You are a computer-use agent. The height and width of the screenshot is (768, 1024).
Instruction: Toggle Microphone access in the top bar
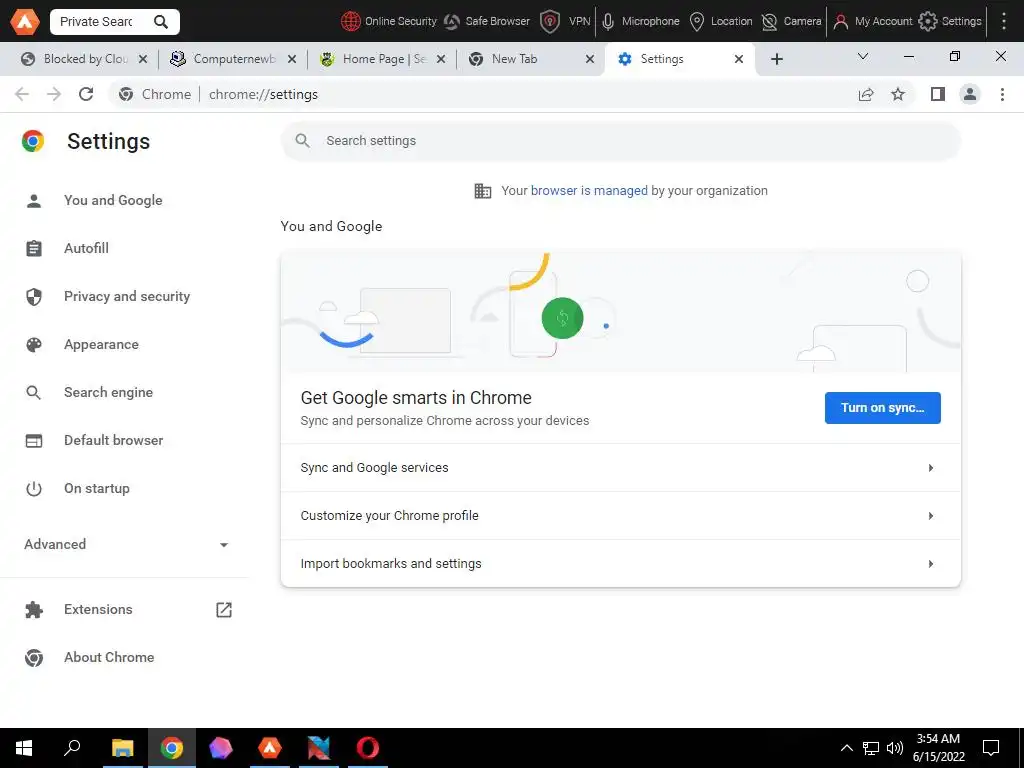[640, 22]
